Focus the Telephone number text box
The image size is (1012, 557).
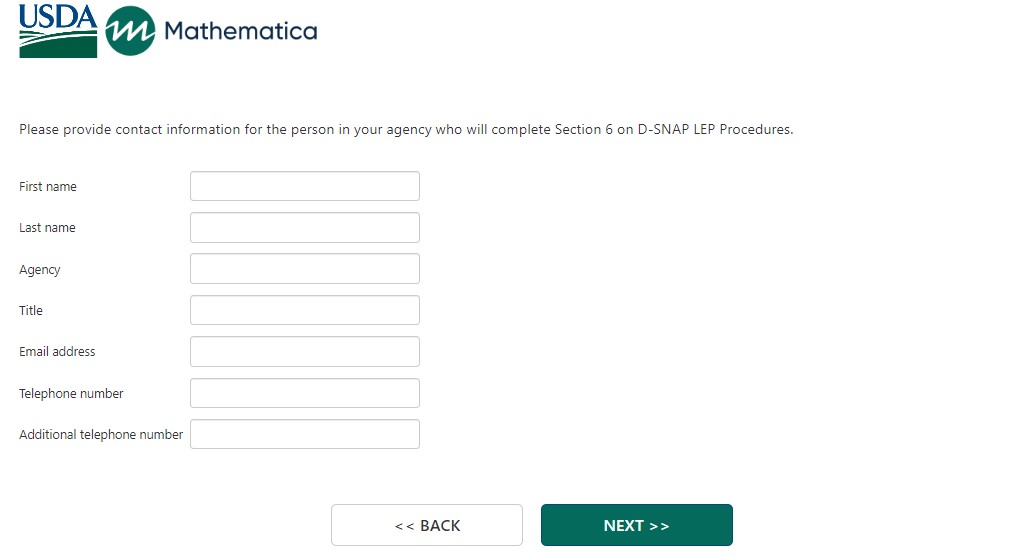[304, 393]
